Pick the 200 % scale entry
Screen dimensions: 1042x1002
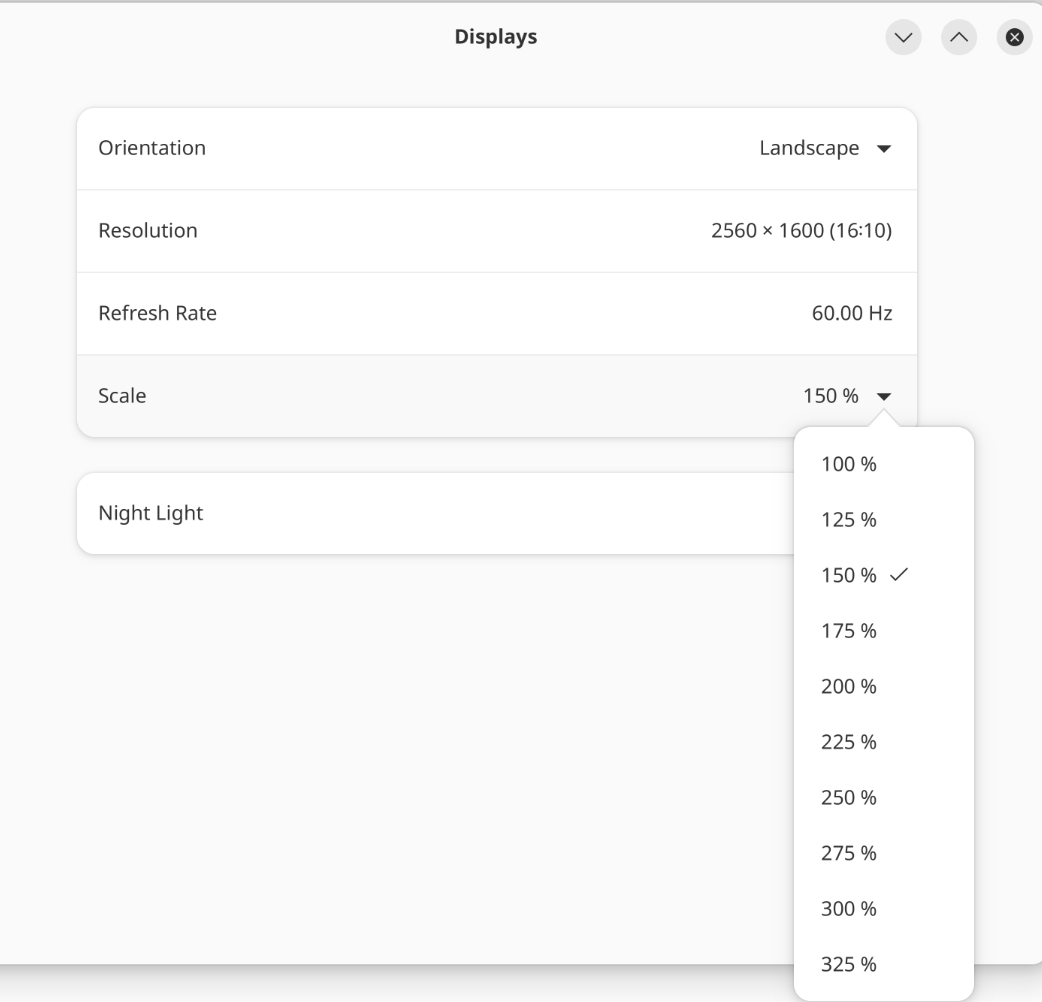pyautogui.click(x=848, y=687)
